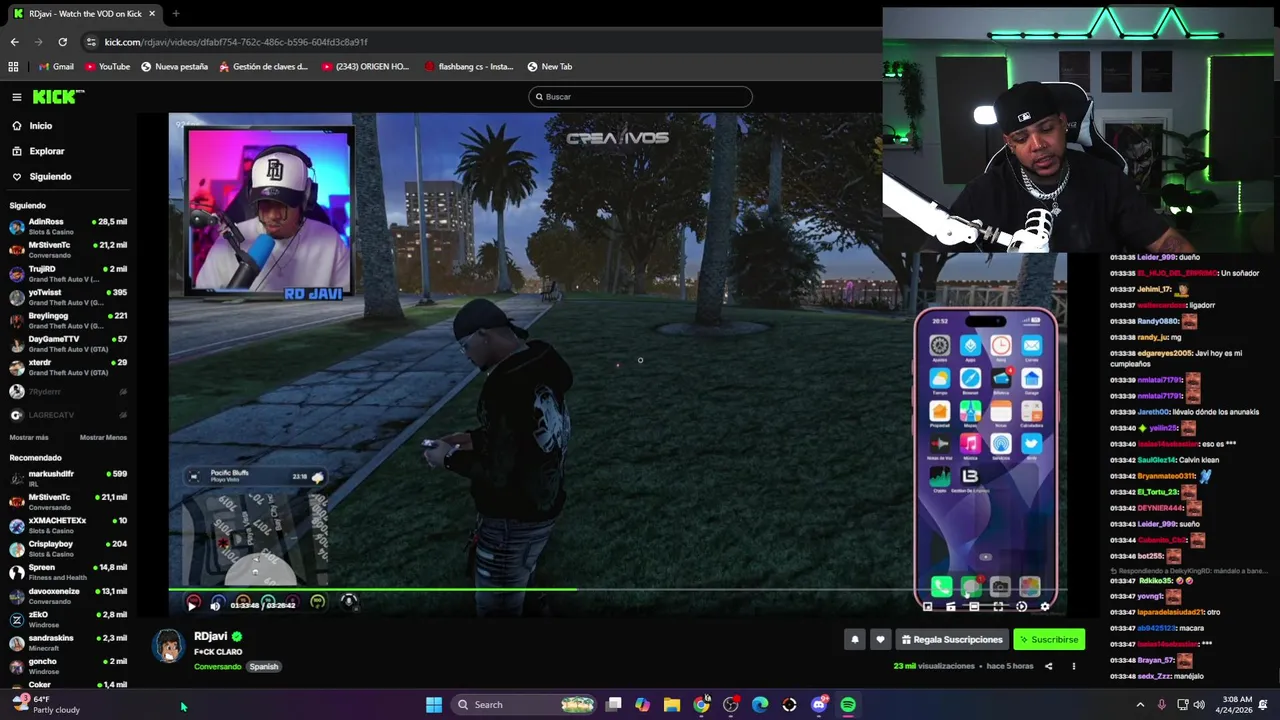Viewport: 1280px width, 720px height.
Task: Open Discord from the taskbar
Action: [819, 705]
